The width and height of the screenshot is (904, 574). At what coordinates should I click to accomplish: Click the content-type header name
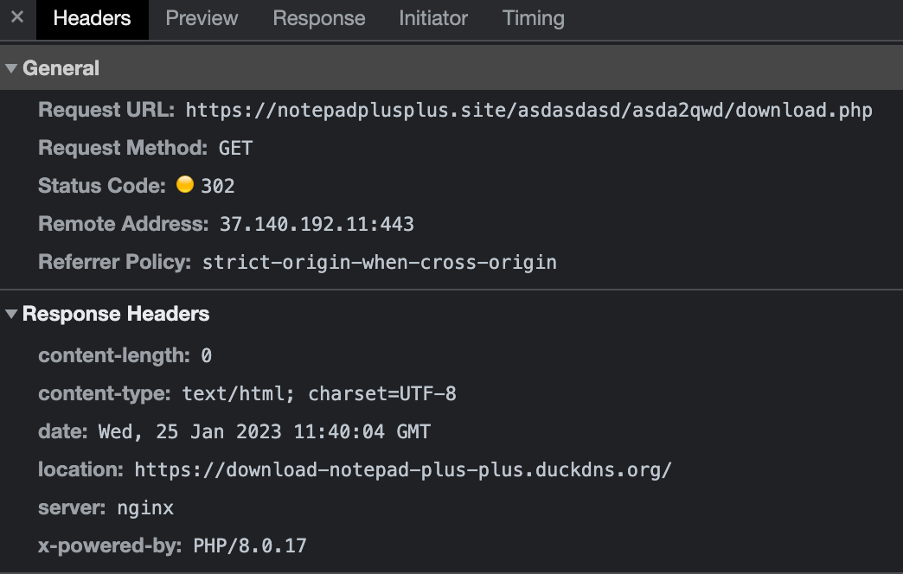[x=104, y=394]
